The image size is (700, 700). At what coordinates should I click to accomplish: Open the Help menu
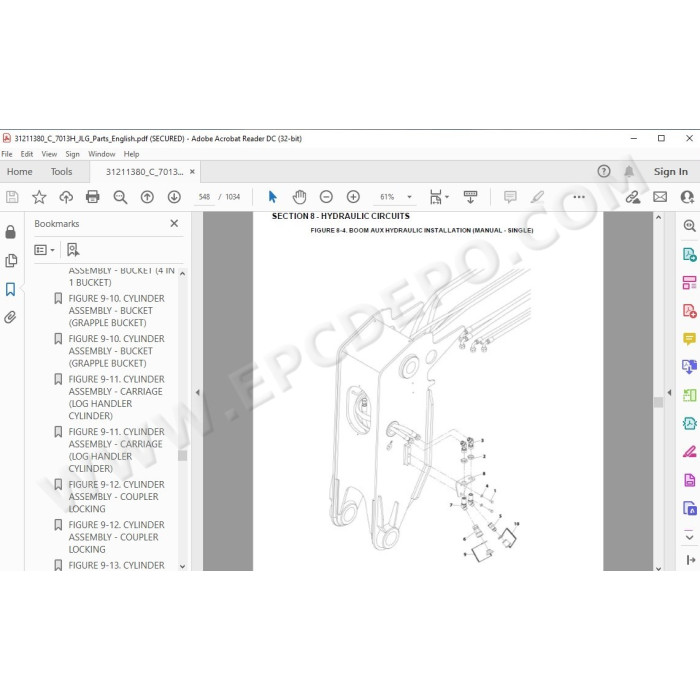click(x=131, y=154)
